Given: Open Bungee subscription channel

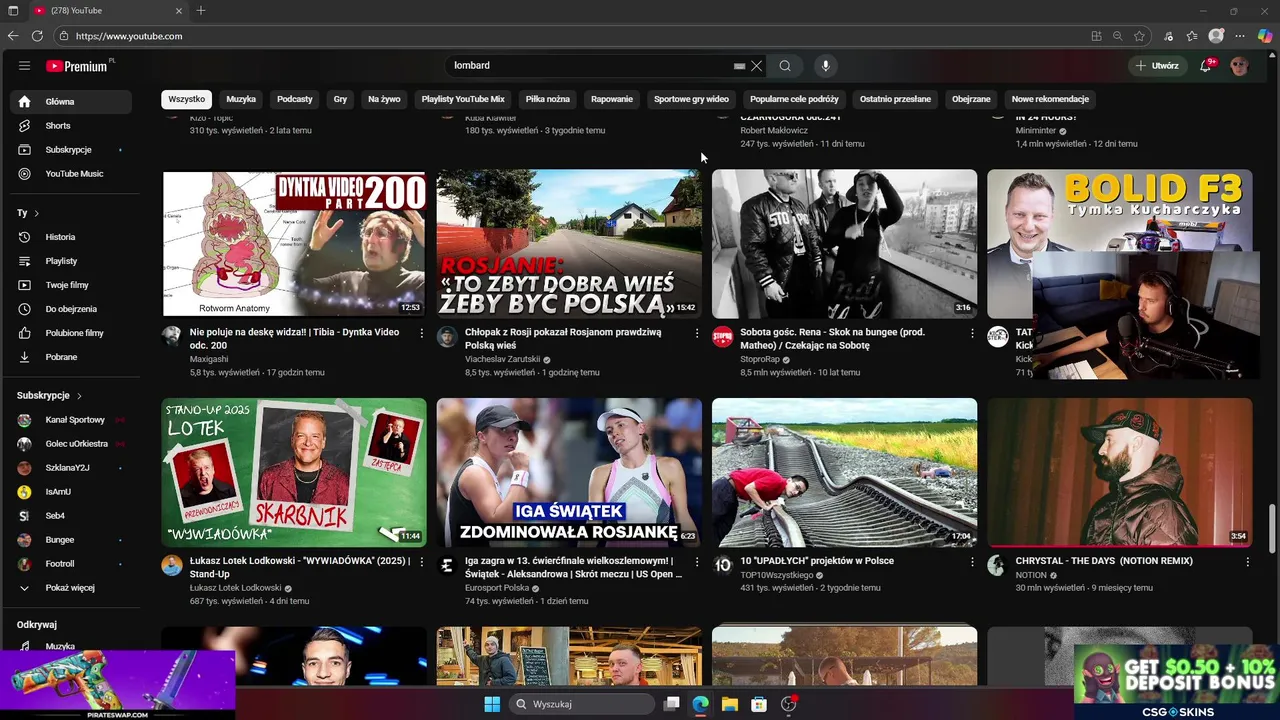Looking at the screenshot, I should click(70, 540).
